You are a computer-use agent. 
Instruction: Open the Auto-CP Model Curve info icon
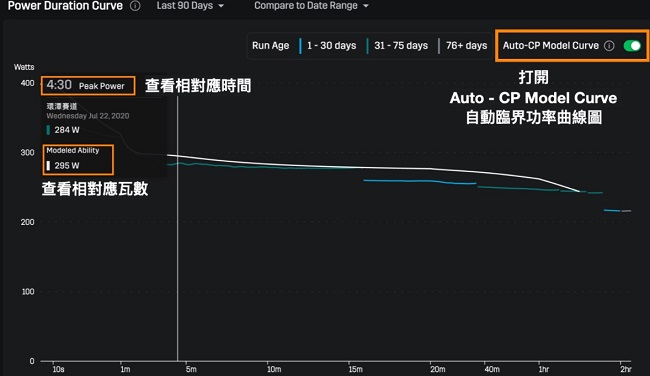click(609, 46)
